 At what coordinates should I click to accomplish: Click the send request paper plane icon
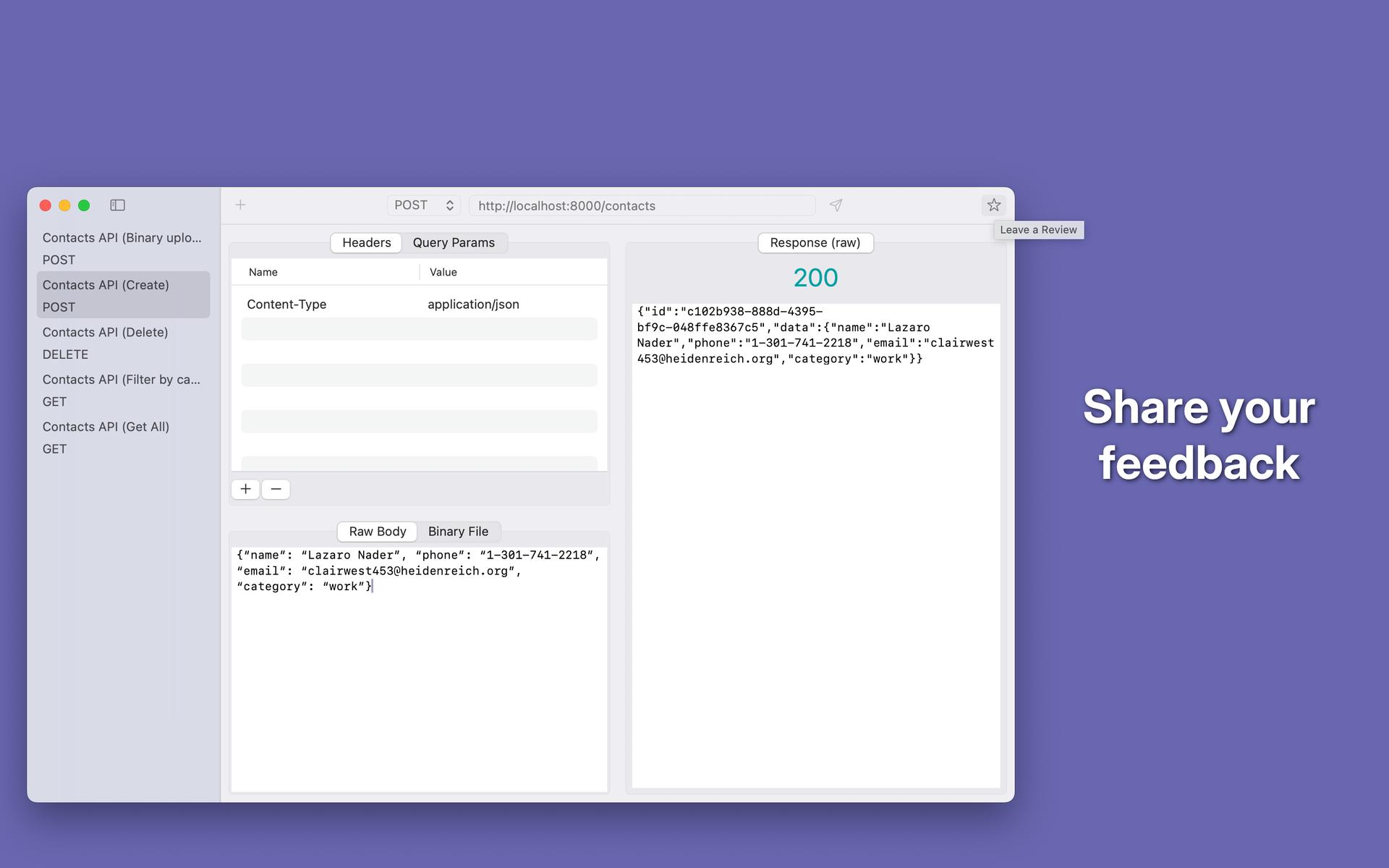pyautogui.click(x=836, y=205)
